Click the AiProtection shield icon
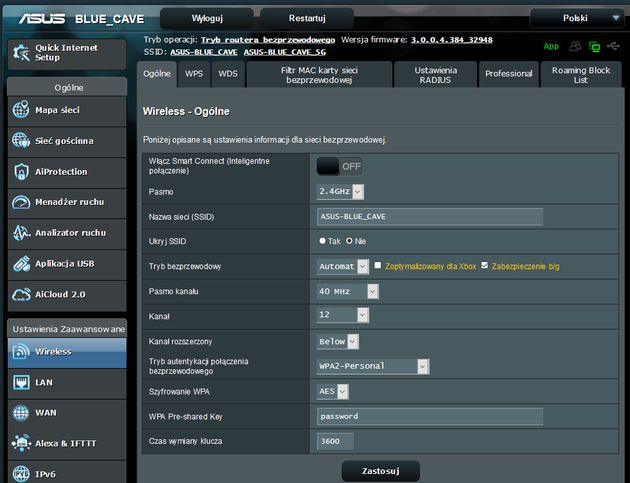The width and height of the screenshot is (630, 483). [21, 172]
